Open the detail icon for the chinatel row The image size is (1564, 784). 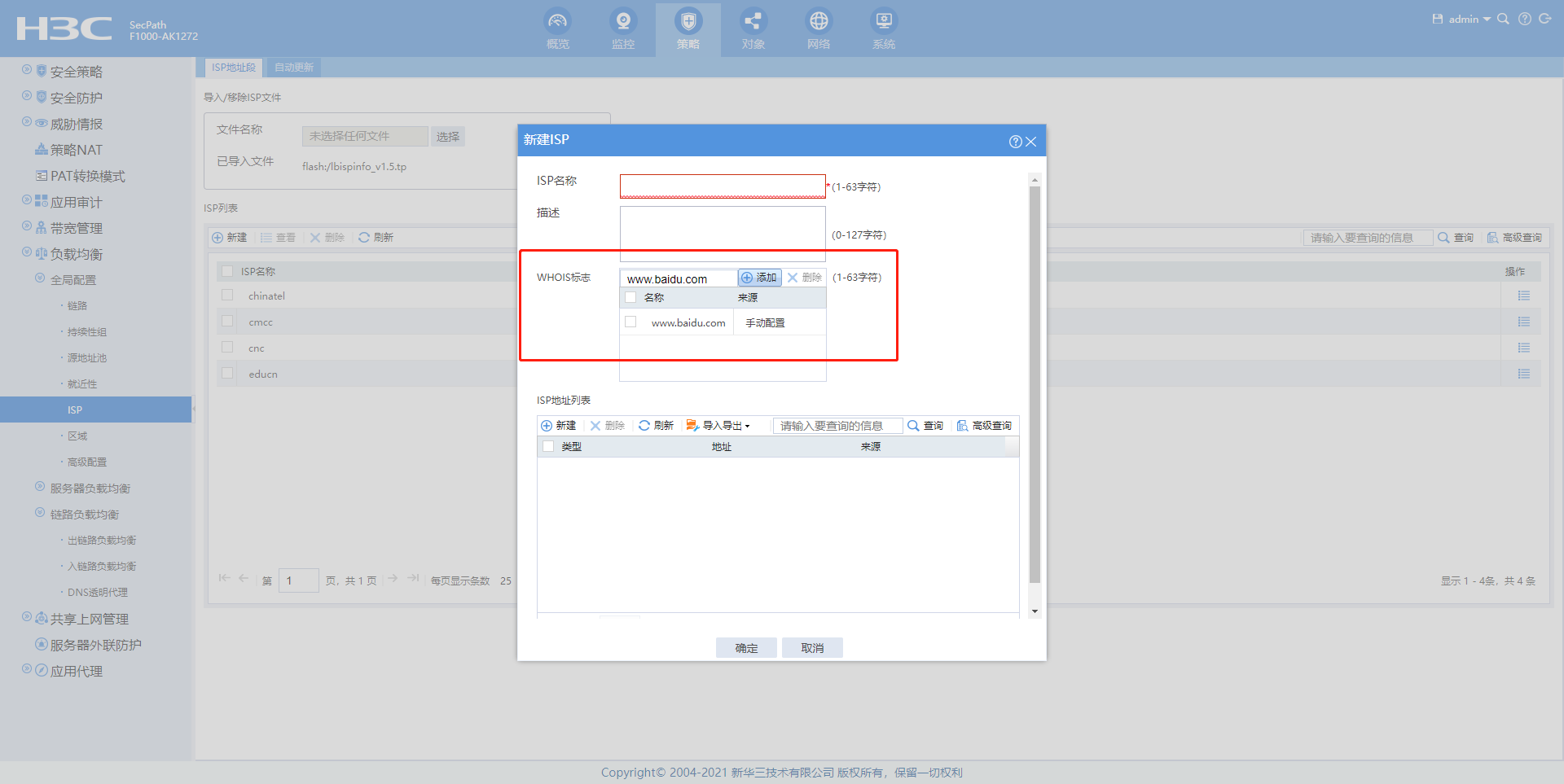1524,296
